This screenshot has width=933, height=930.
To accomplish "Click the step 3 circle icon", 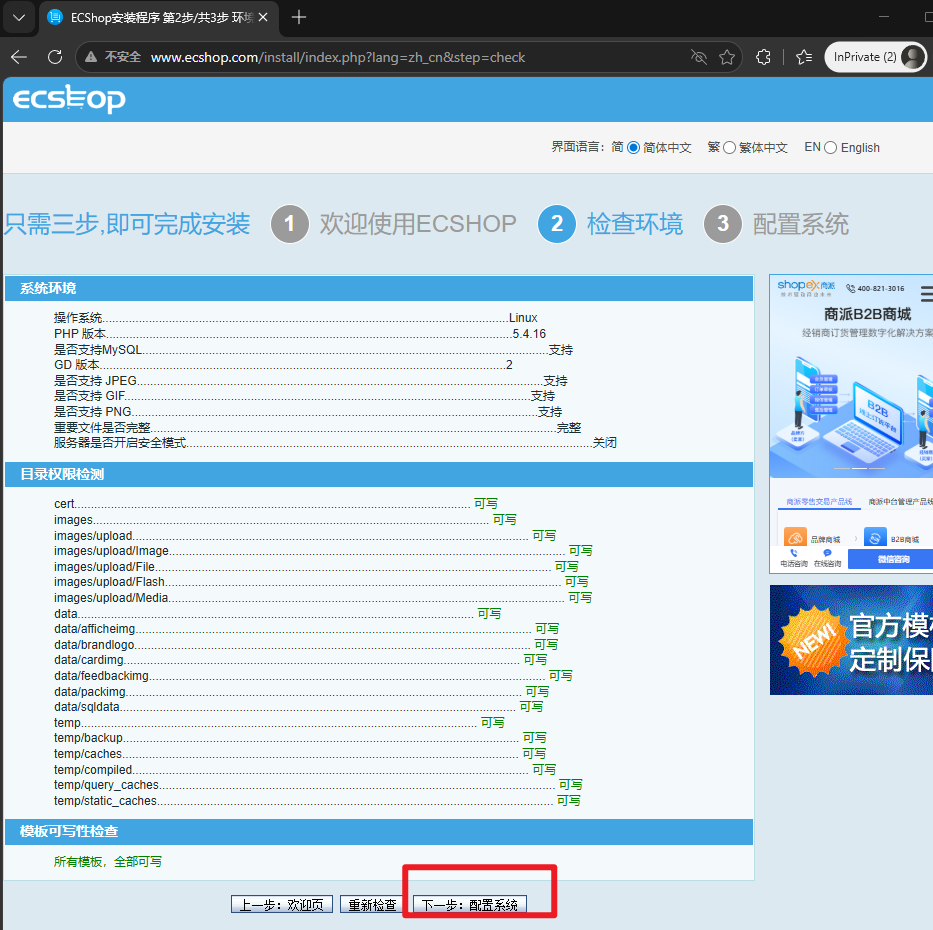I will 723,224.
